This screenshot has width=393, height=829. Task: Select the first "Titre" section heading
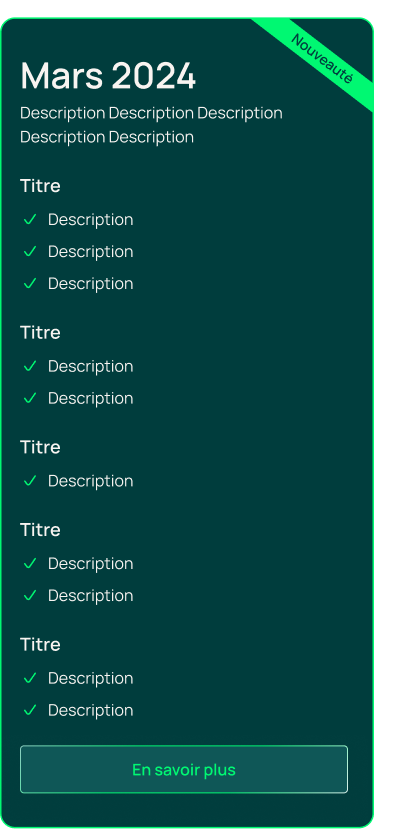point(40,186)
